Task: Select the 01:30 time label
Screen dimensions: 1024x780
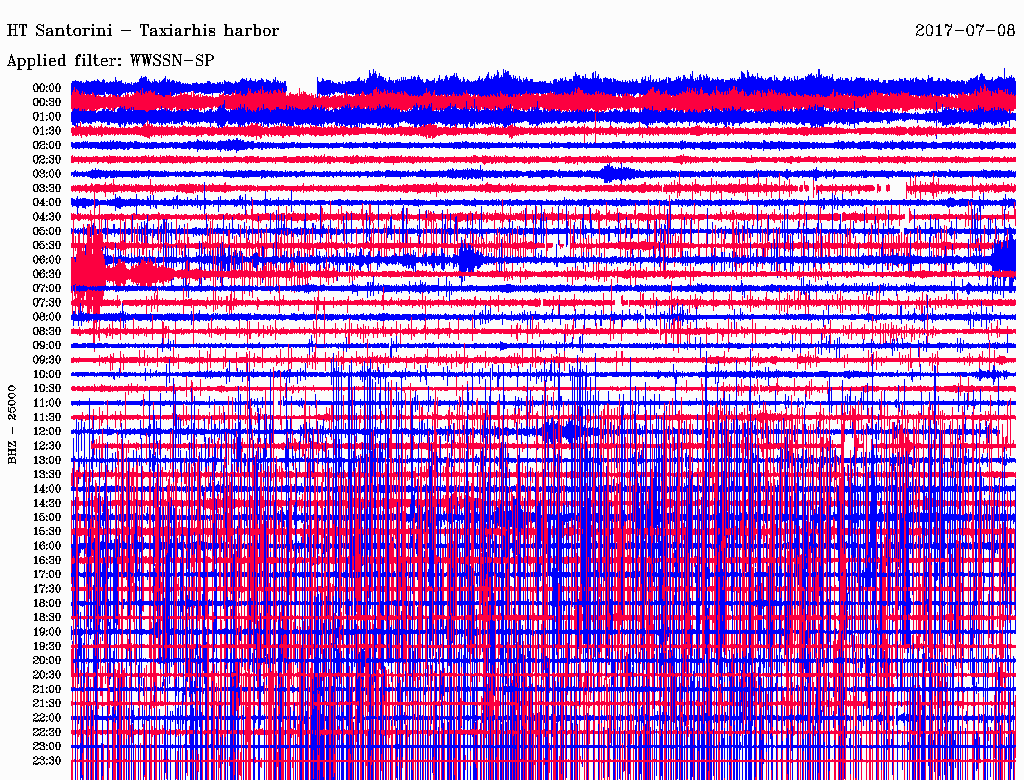Action: [47, 131]
